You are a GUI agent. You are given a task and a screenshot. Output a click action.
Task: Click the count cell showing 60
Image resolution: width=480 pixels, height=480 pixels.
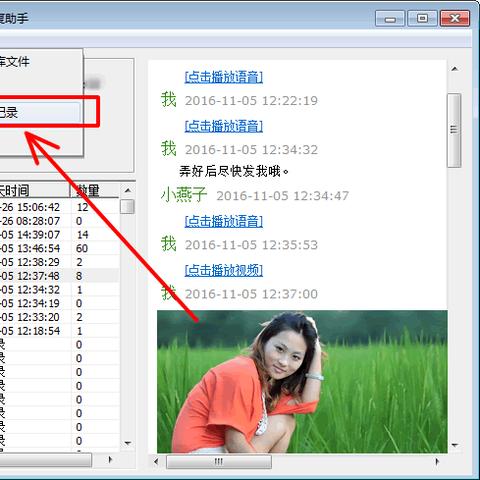point(82,248)
